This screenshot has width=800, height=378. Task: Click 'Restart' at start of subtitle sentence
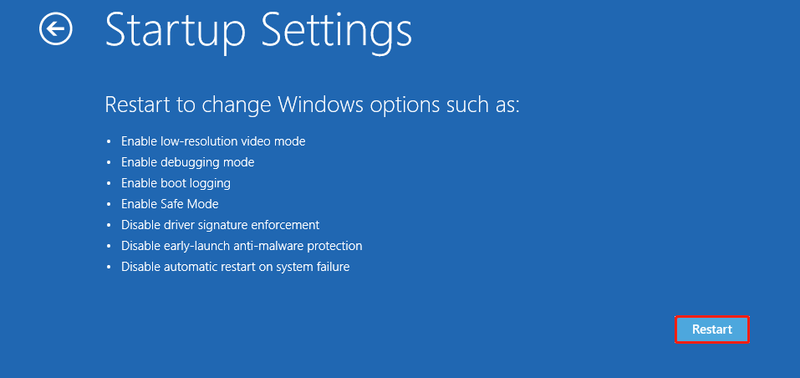(135, 105)
